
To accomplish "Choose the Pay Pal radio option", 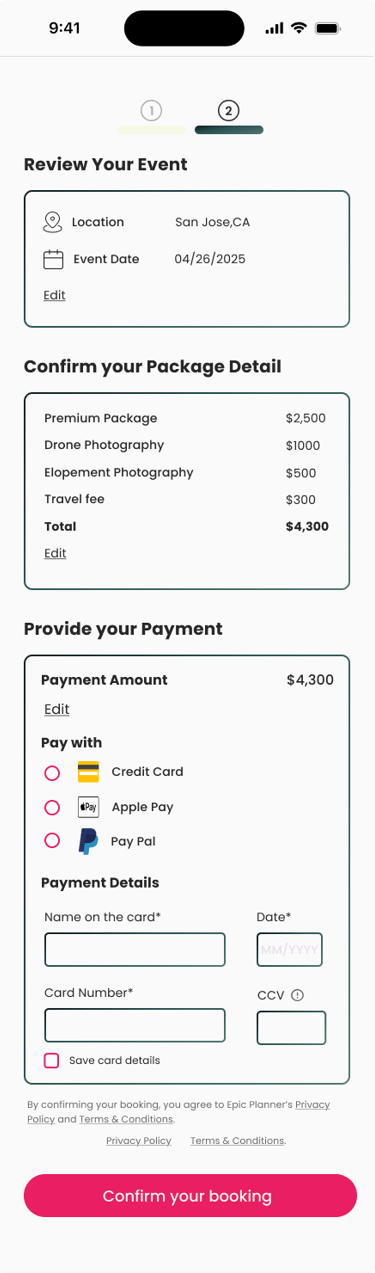I will pyautogui.click(x=52, y=841).
